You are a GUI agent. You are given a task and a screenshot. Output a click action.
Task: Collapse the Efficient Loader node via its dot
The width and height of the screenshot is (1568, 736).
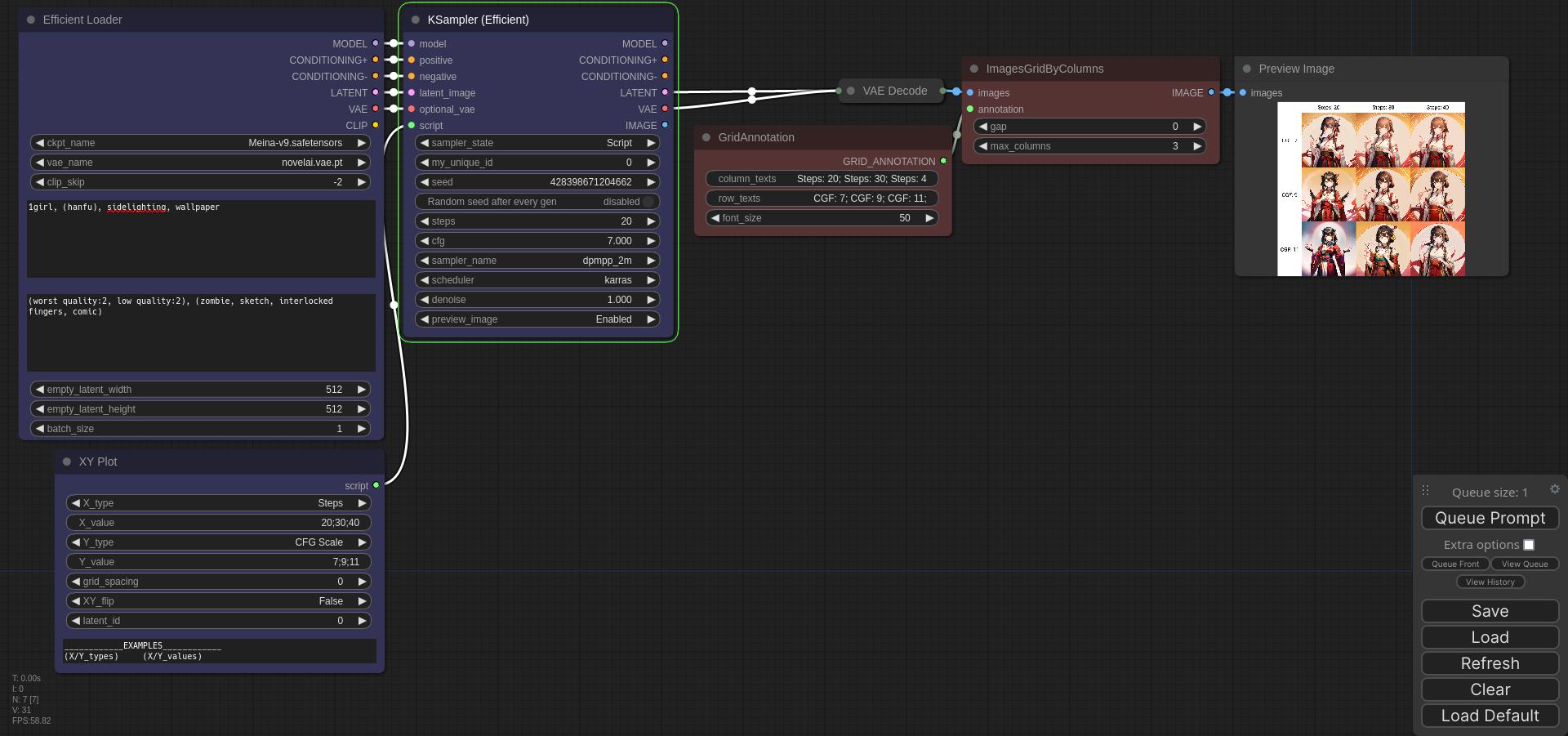tap(31, 20)
